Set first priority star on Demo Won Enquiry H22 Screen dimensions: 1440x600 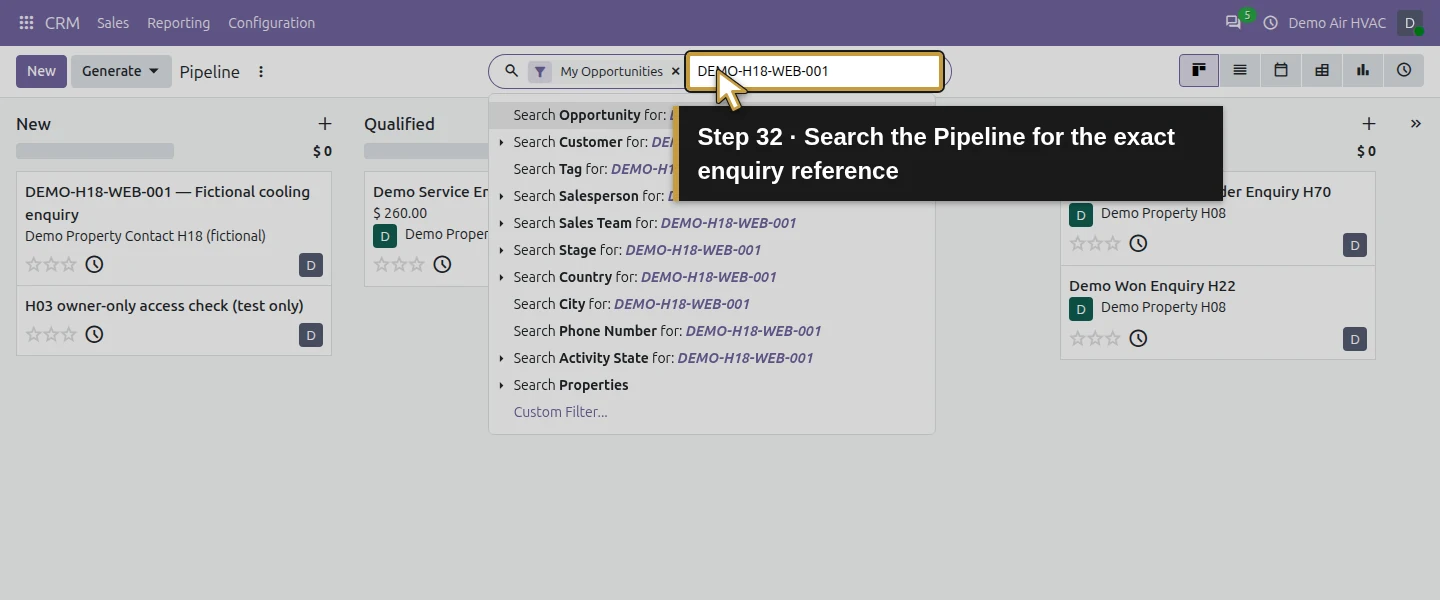1077,338
